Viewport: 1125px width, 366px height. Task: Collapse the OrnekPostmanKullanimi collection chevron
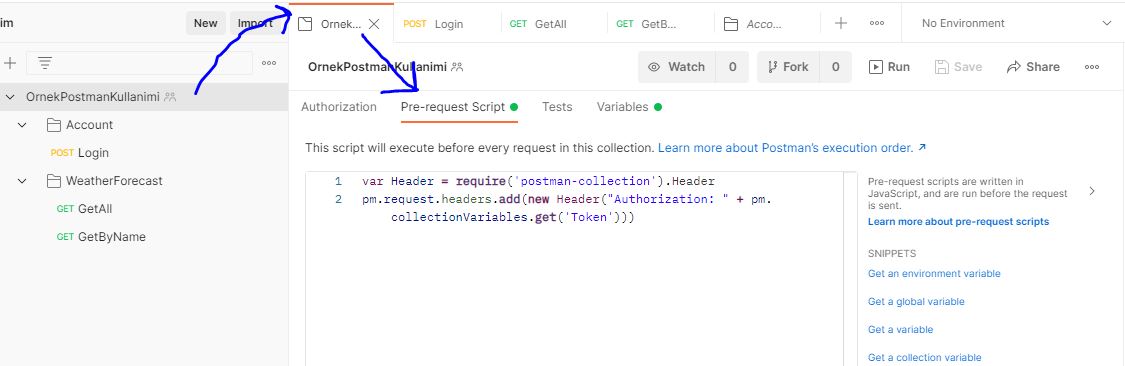9,97
